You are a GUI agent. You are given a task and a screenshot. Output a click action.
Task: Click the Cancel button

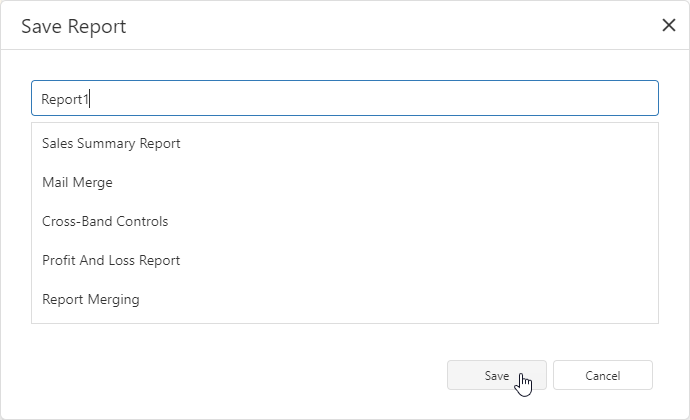pos(602,375)
